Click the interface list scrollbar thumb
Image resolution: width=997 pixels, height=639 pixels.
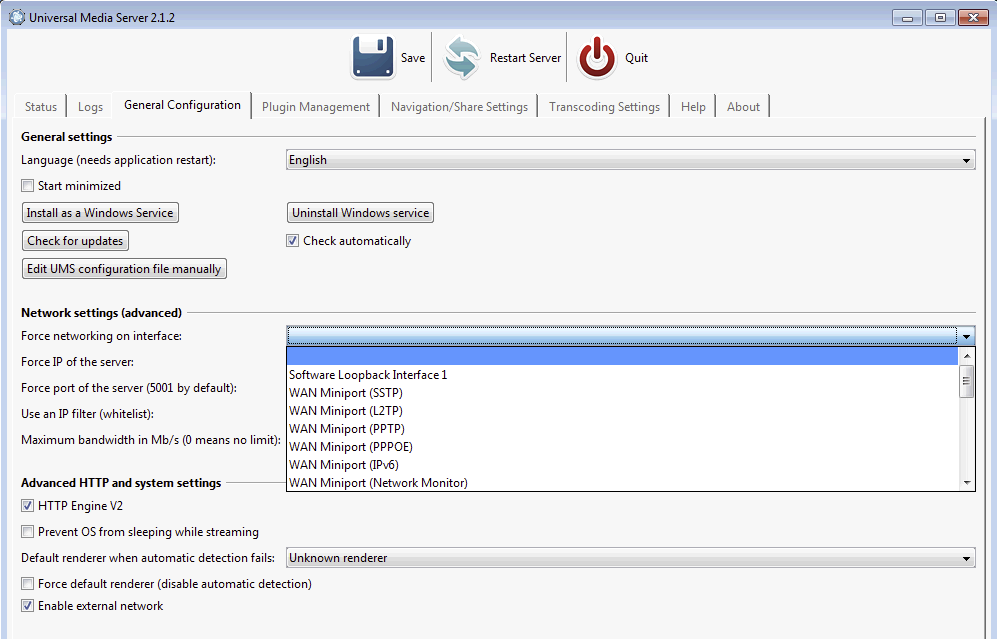coord(966,381)
